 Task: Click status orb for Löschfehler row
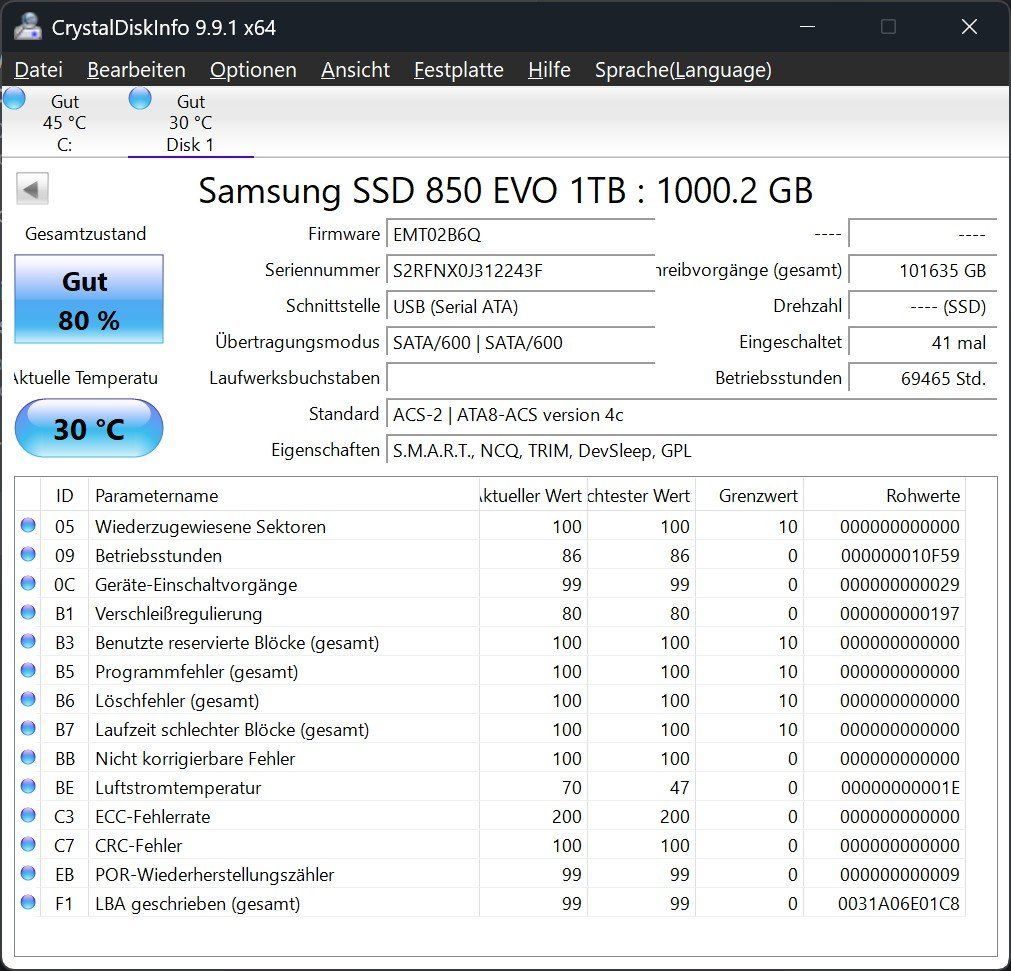point(28,699)
